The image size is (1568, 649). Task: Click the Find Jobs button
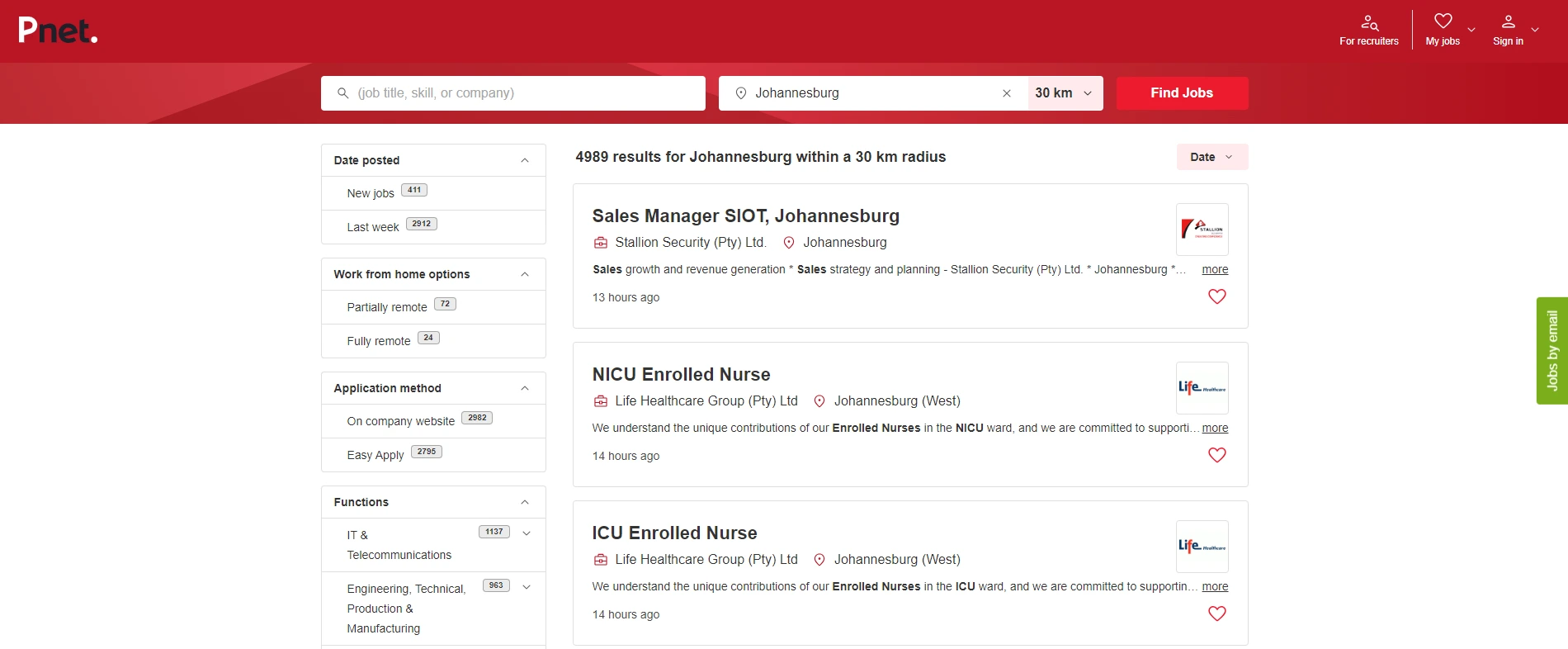pyautogui.click(x=1182, y=93)
